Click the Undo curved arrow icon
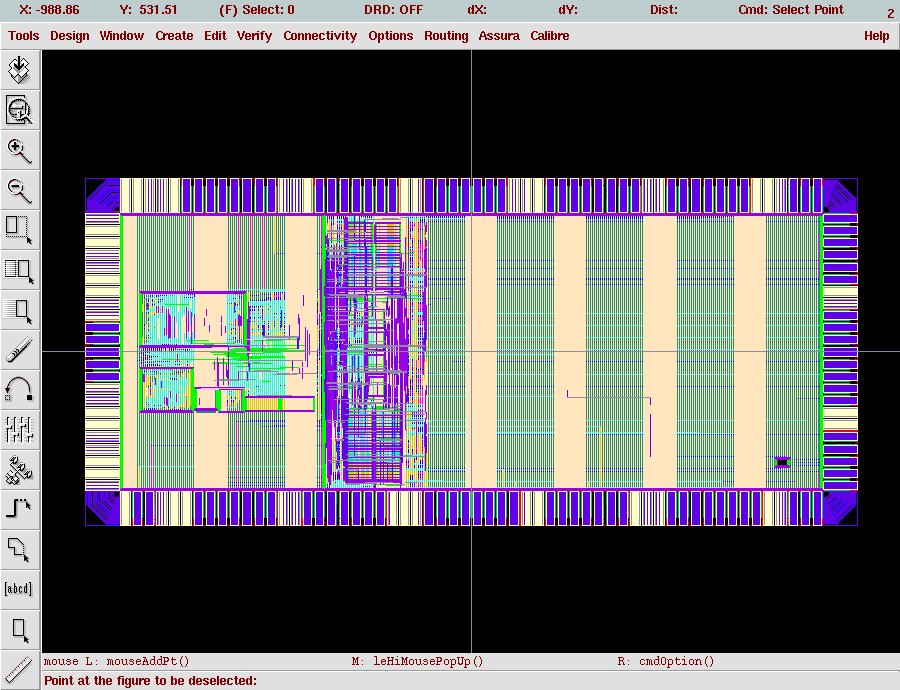The image size is (900, 690). (20, 389)
